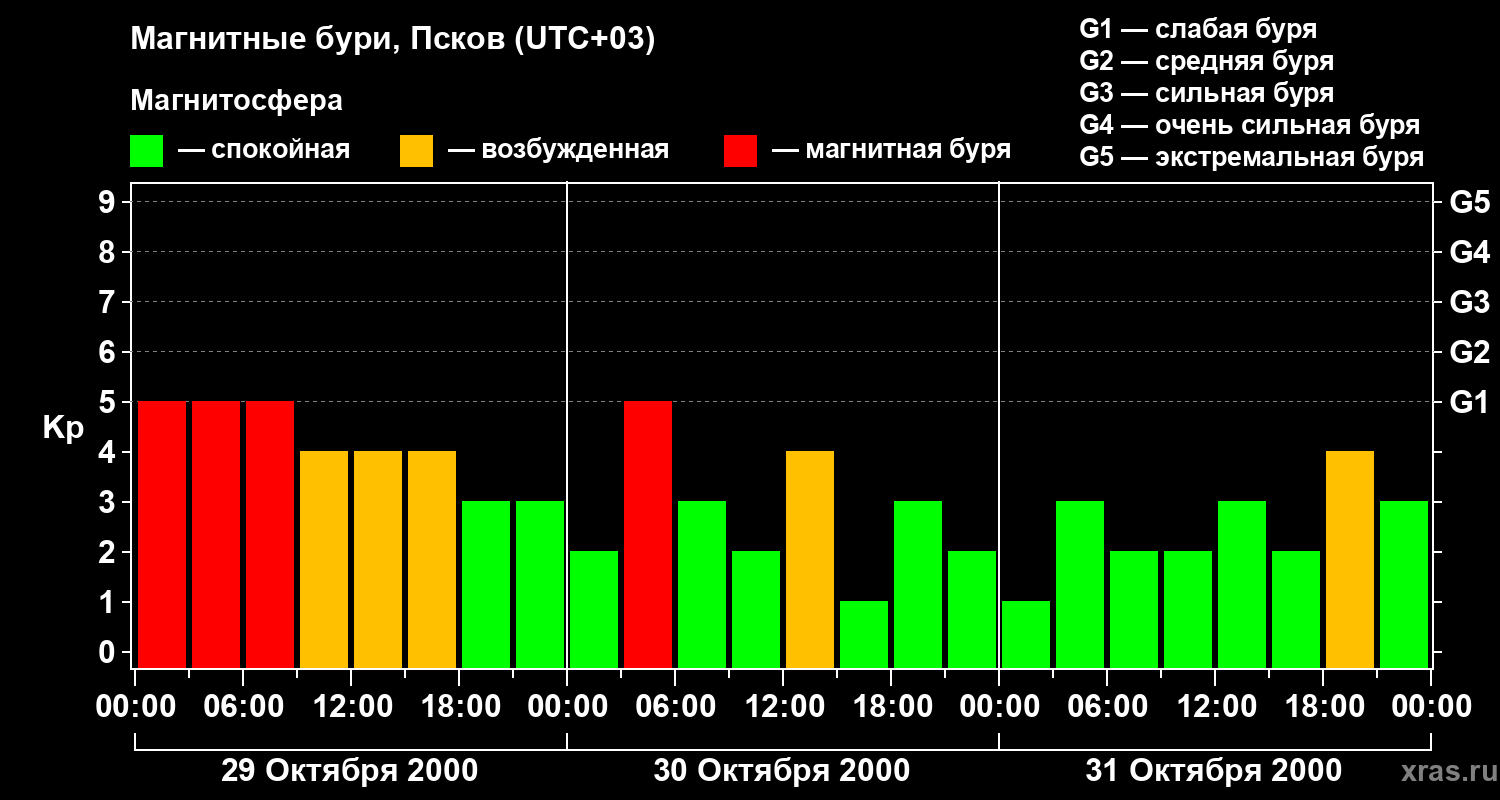Click the '30 Октября 2000' date label

click(782, 771)
